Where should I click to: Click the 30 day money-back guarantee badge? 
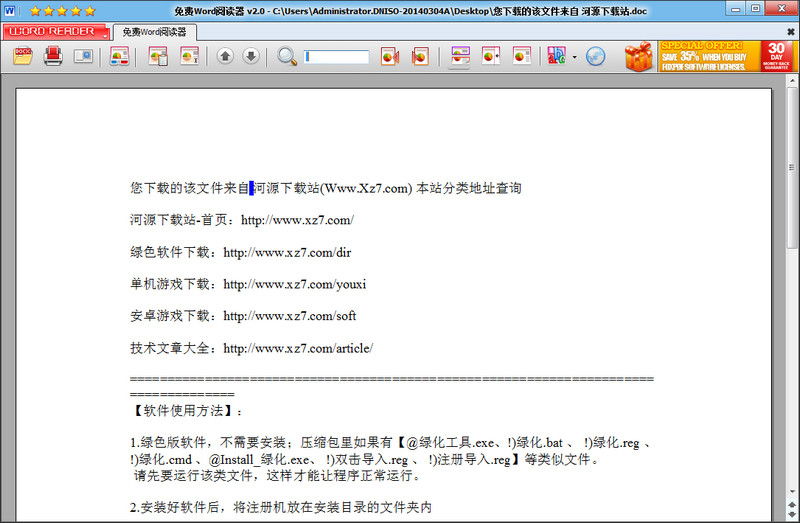tap(777, 56)
